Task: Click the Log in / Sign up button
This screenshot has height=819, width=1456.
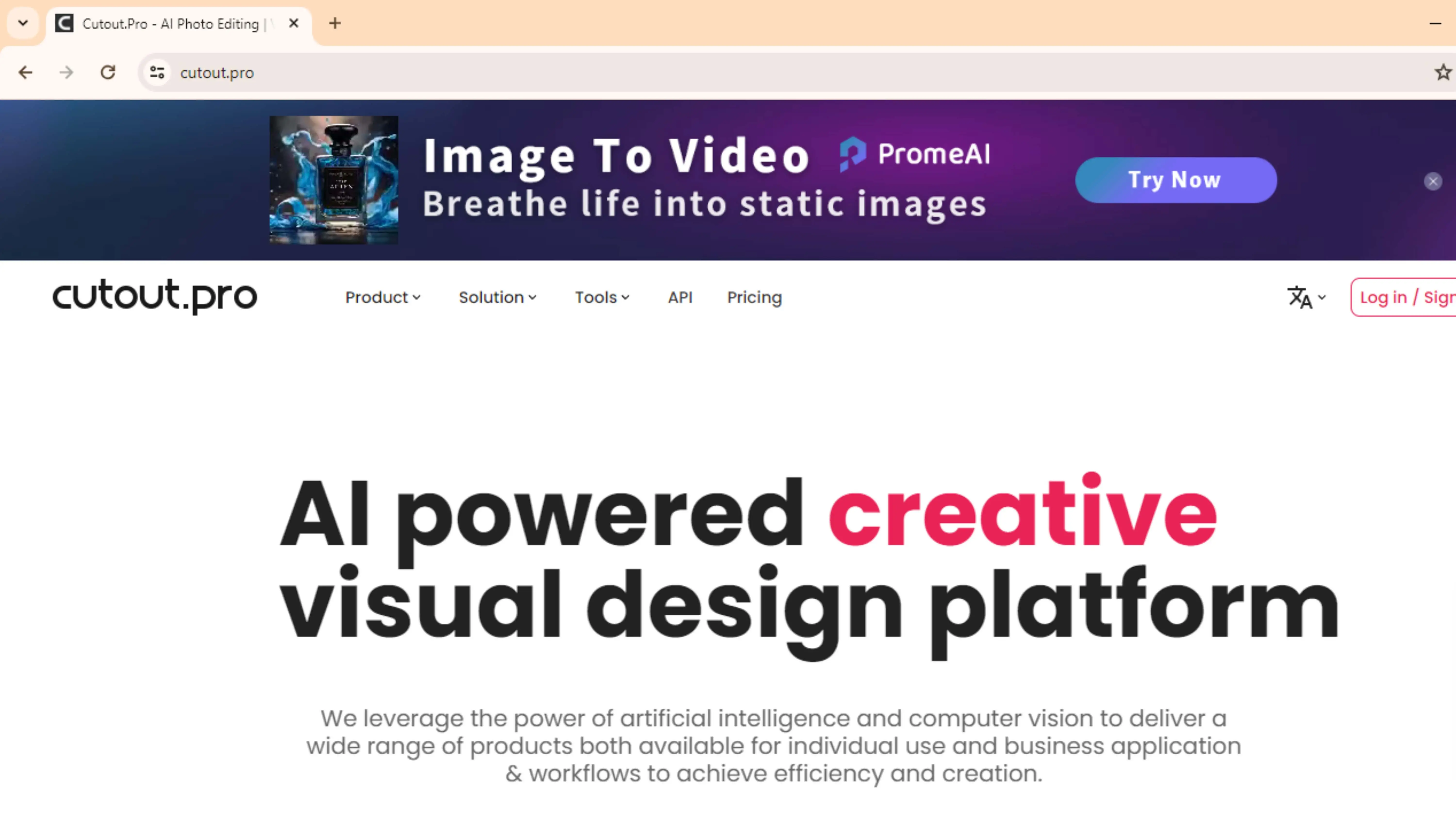Action: point(1403,297)
